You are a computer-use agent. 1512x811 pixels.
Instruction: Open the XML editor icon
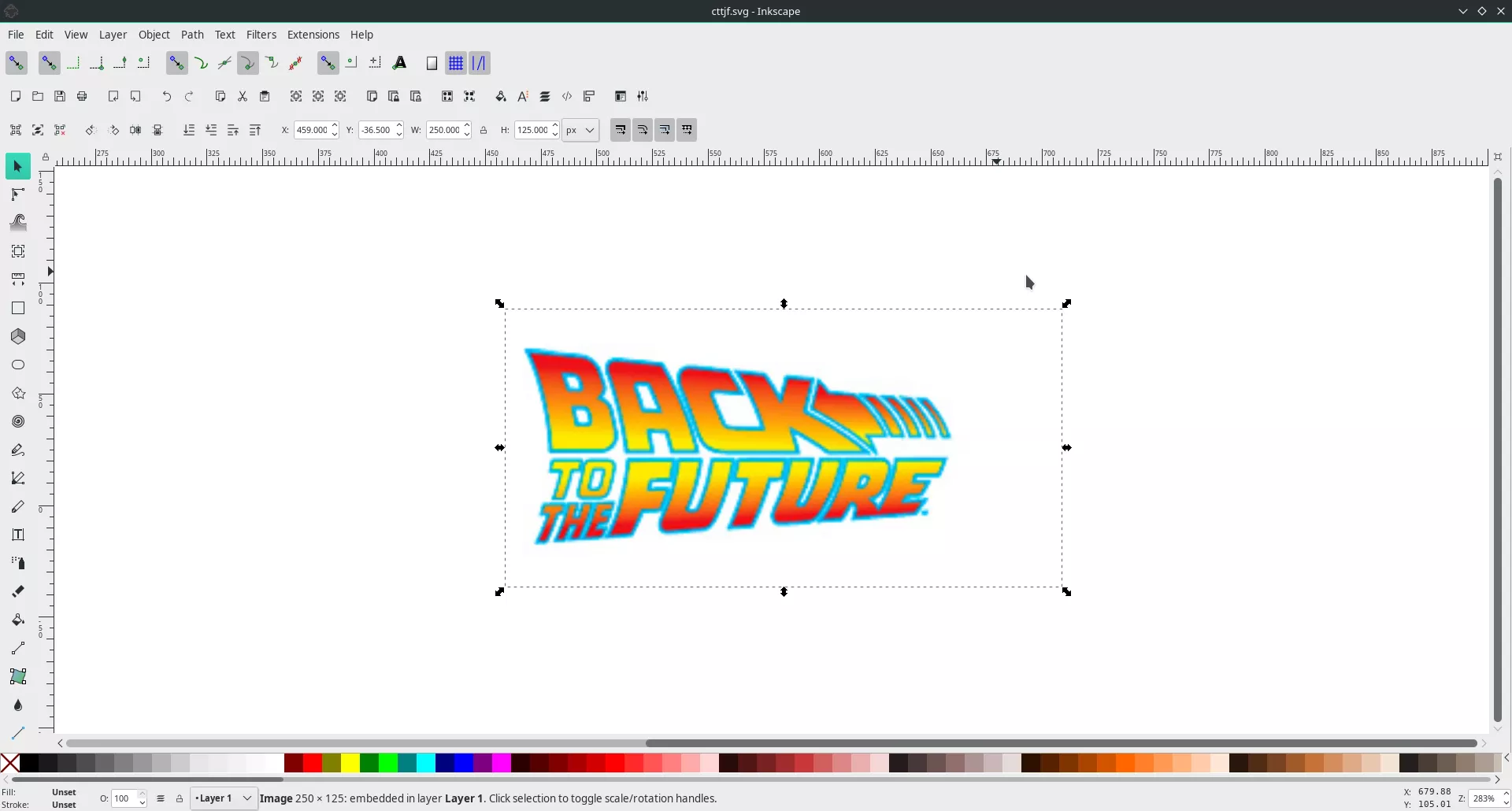567,96
